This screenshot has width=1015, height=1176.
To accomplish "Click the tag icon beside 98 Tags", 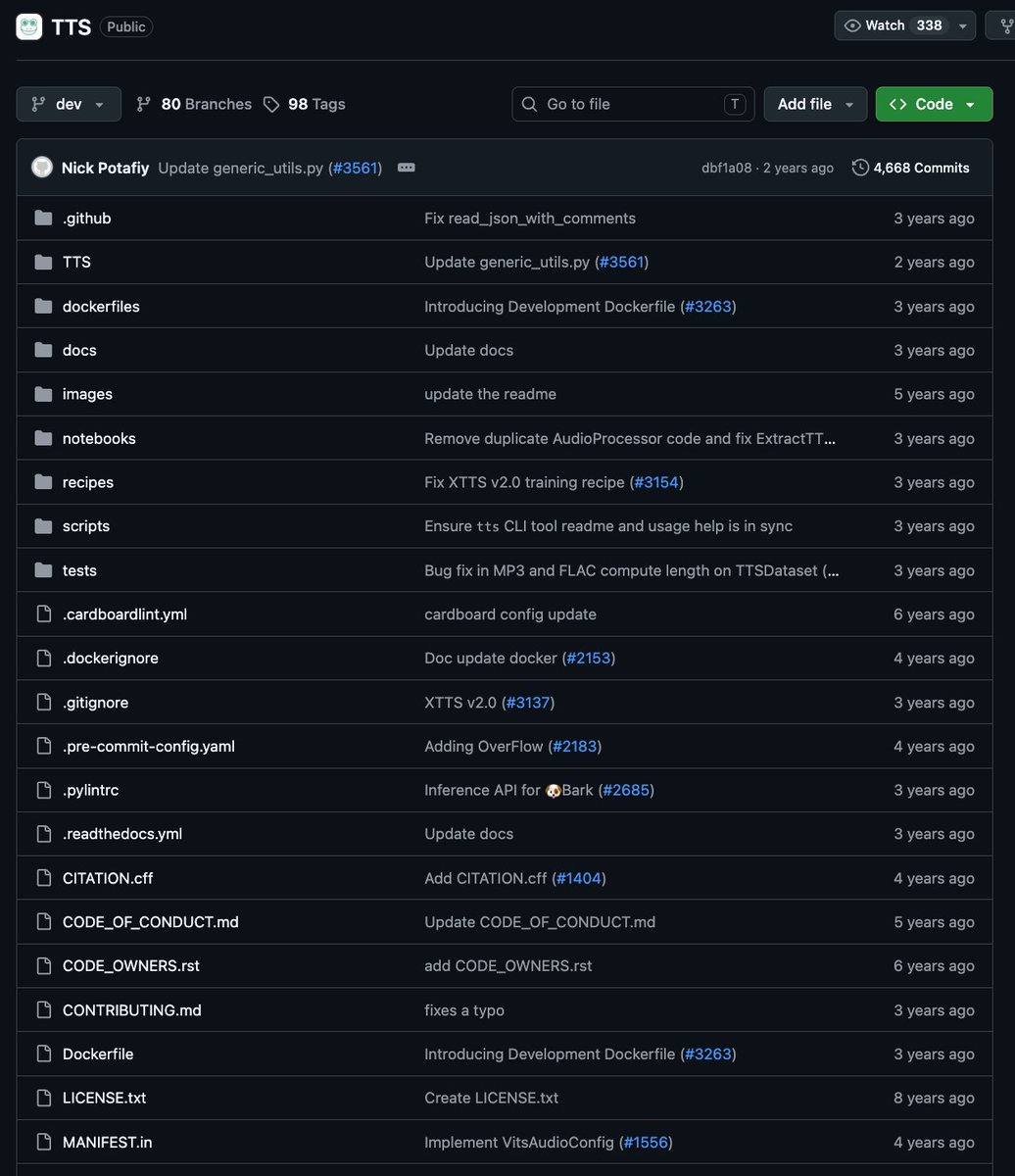I will coord(271,104).
